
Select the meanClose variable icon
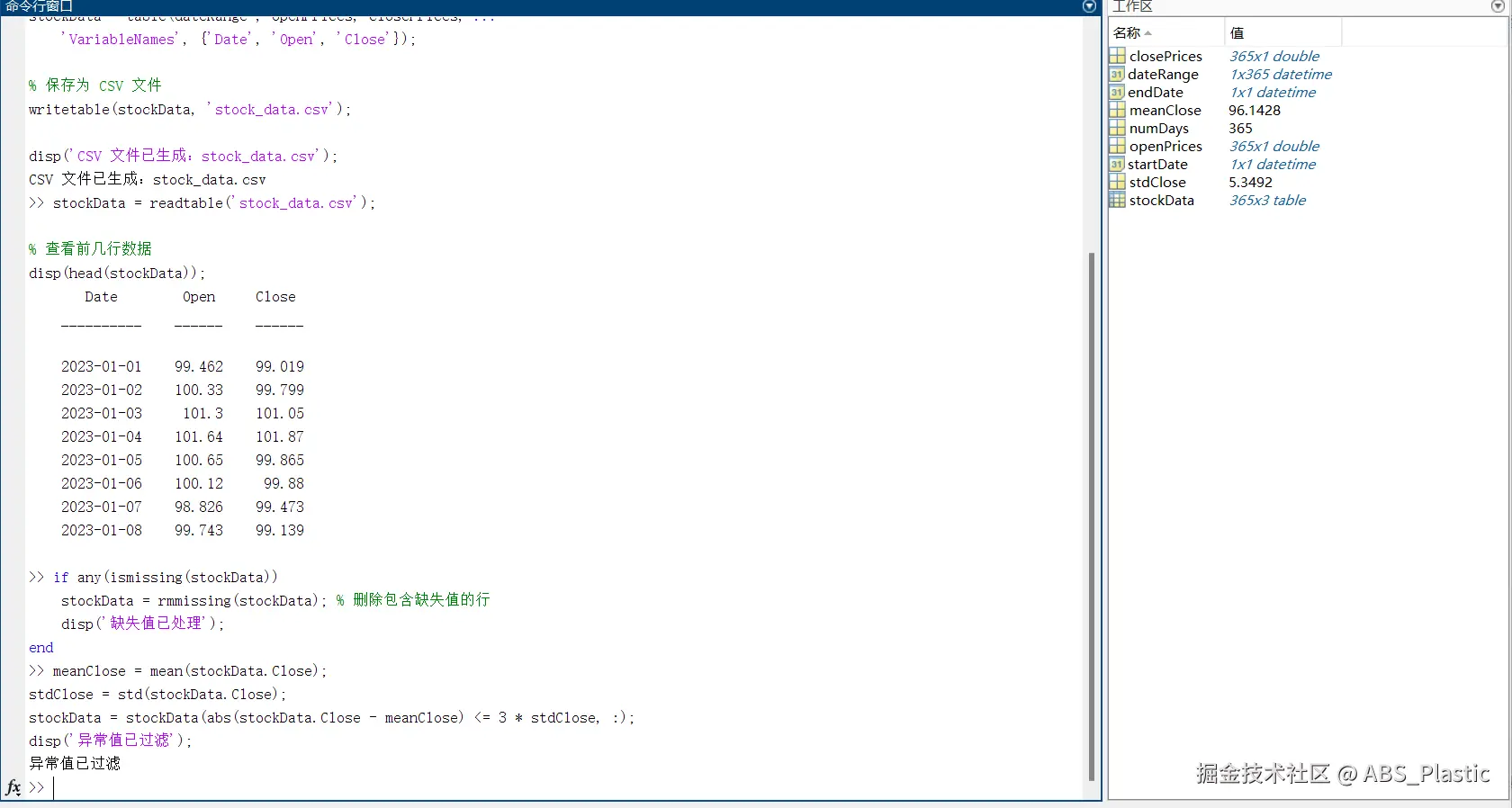click(x=1117, y=110)
